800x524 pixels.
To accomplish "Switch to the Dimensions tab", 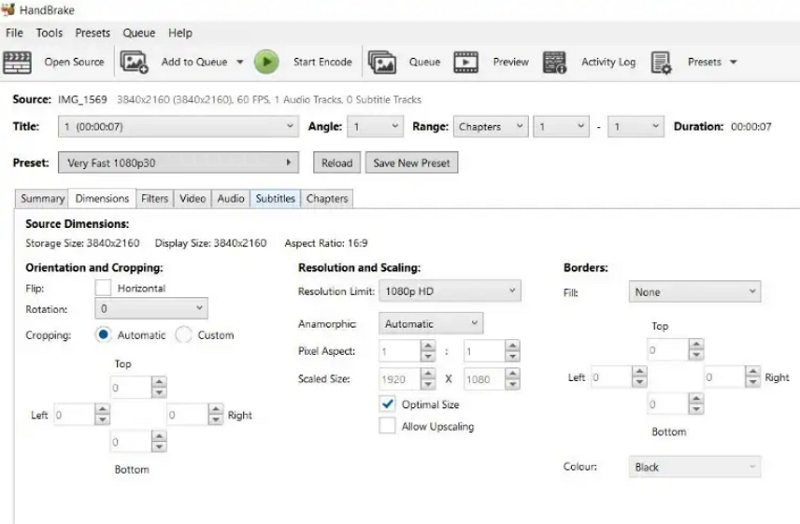I will pyautogui.click(x=102, y=198).
